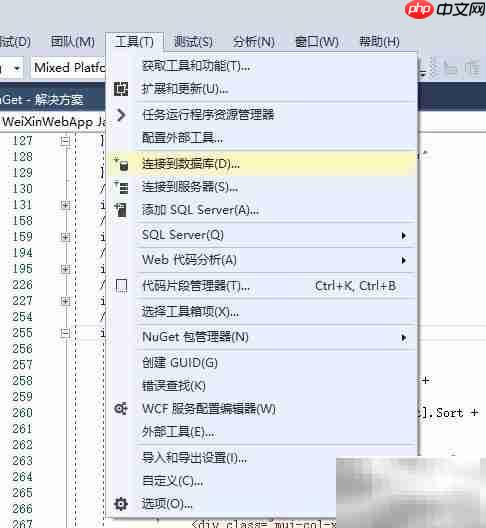Open the 团队(M) menu
Screen dimensions: 486x528
click(73, 42)
